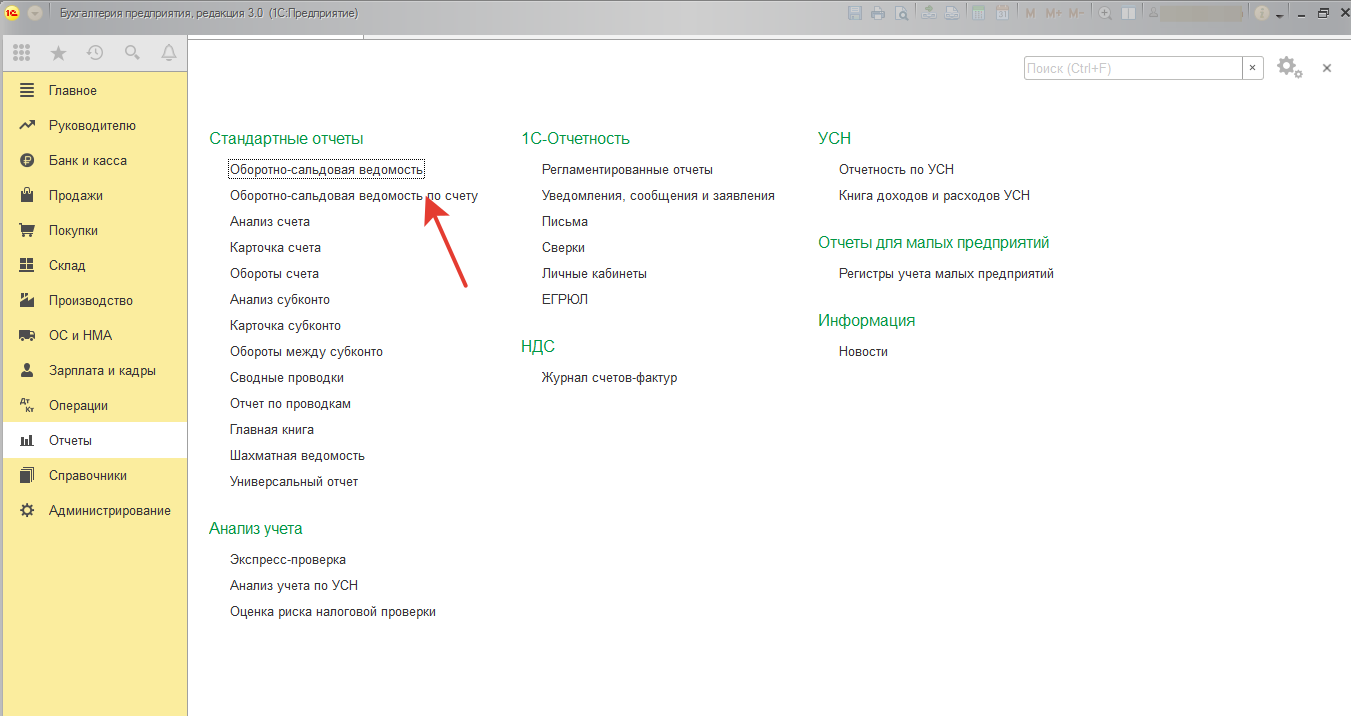Open Оценка риска налоговой проверки
Viewport: 1351px width, 716px height.
pos(333,611)
